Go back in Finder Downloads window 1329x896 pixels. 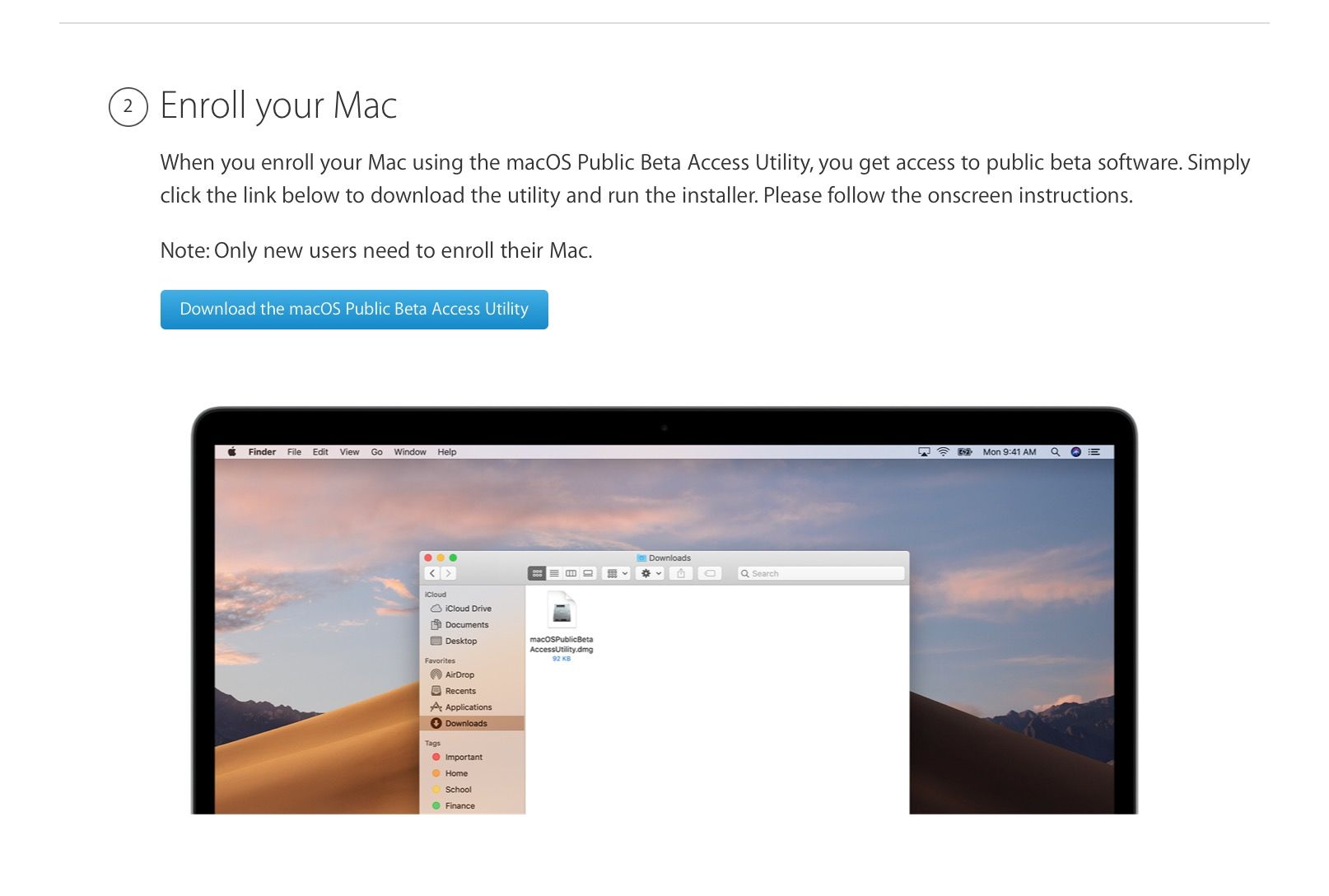(432, 573)
